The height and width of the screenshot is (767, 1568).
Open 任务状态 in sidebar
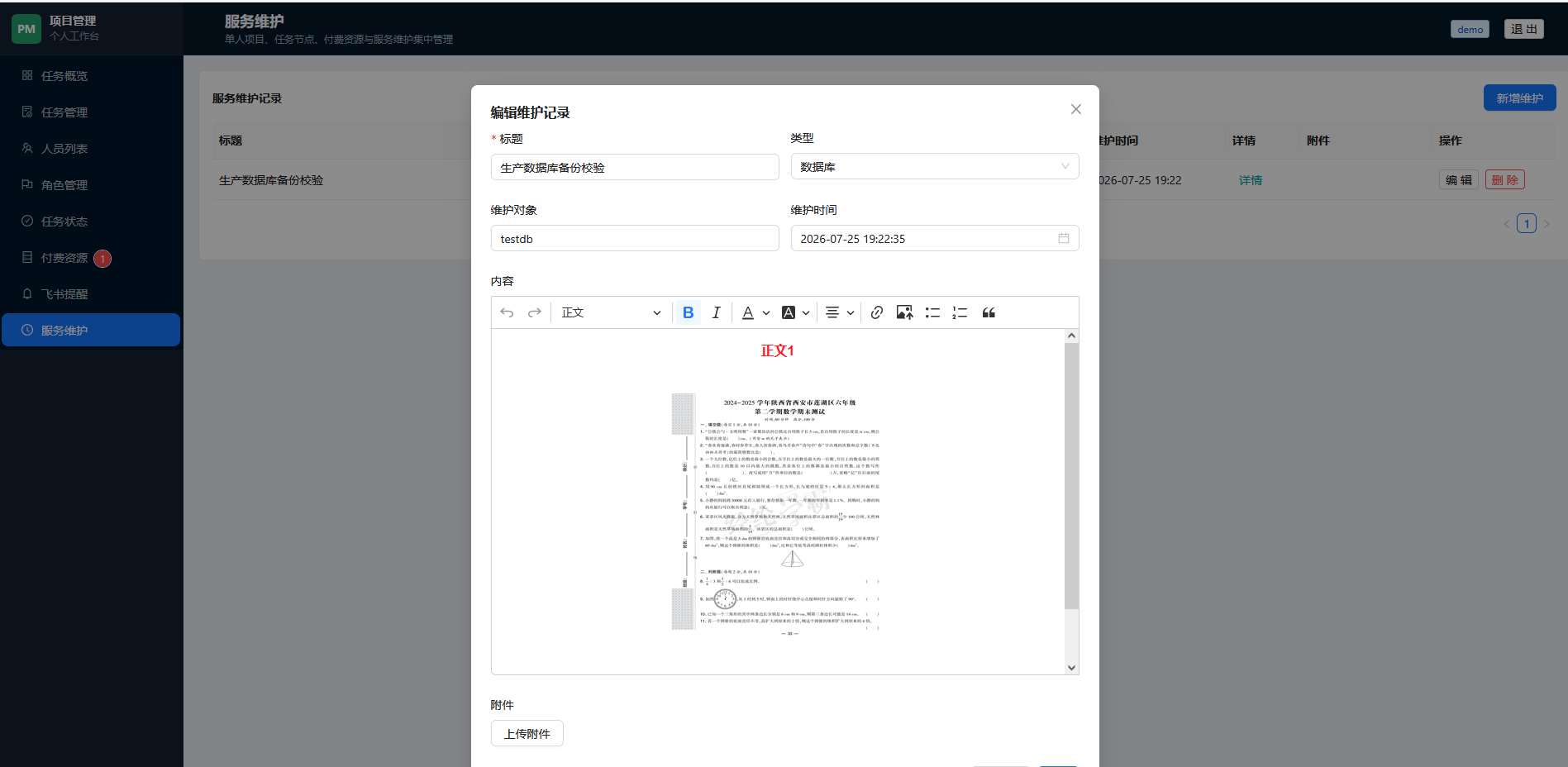tap(91, 222)
